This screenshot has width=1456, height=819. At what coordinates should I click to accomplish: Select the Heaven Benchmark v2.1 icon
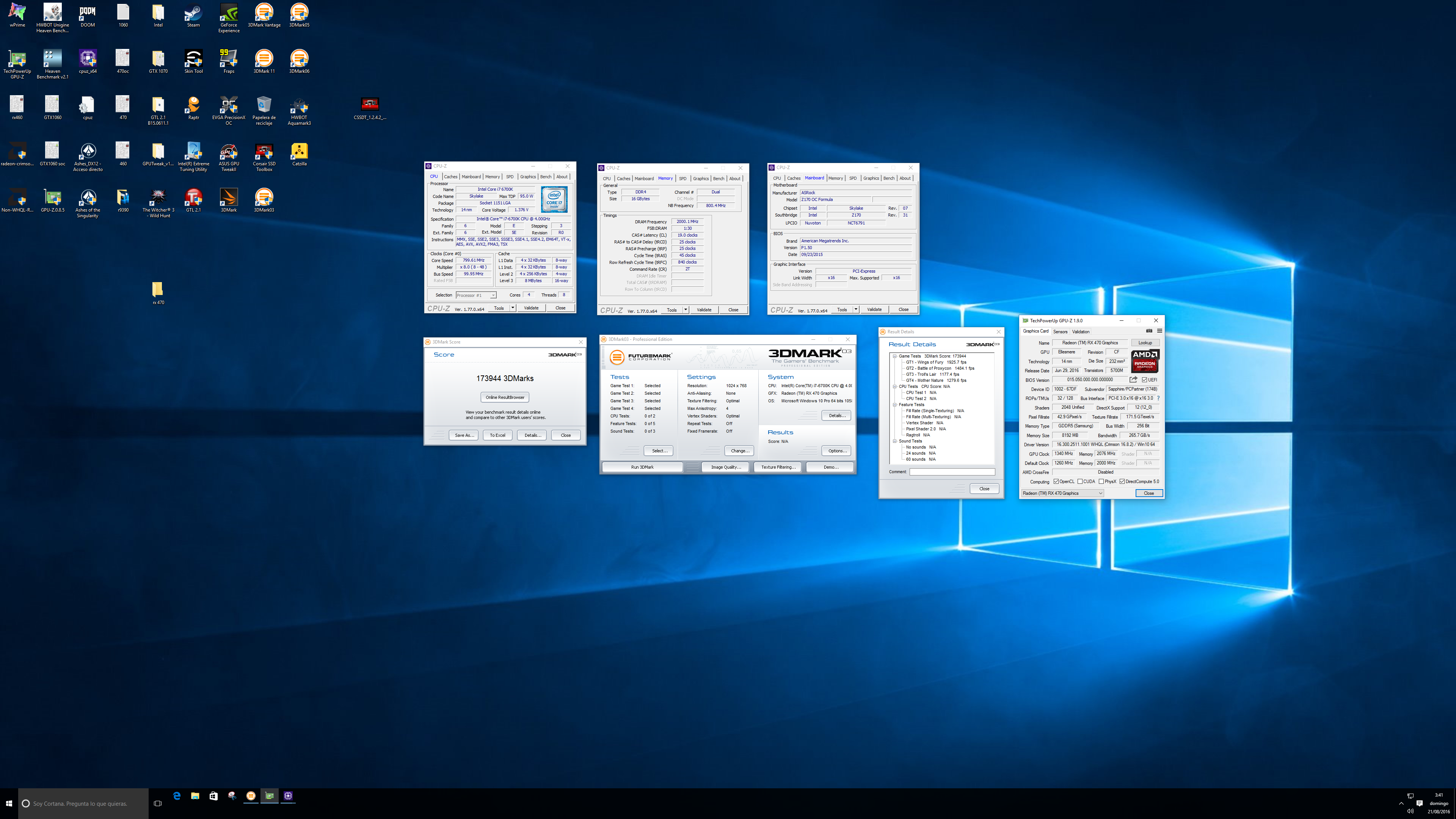click(53, 64)
